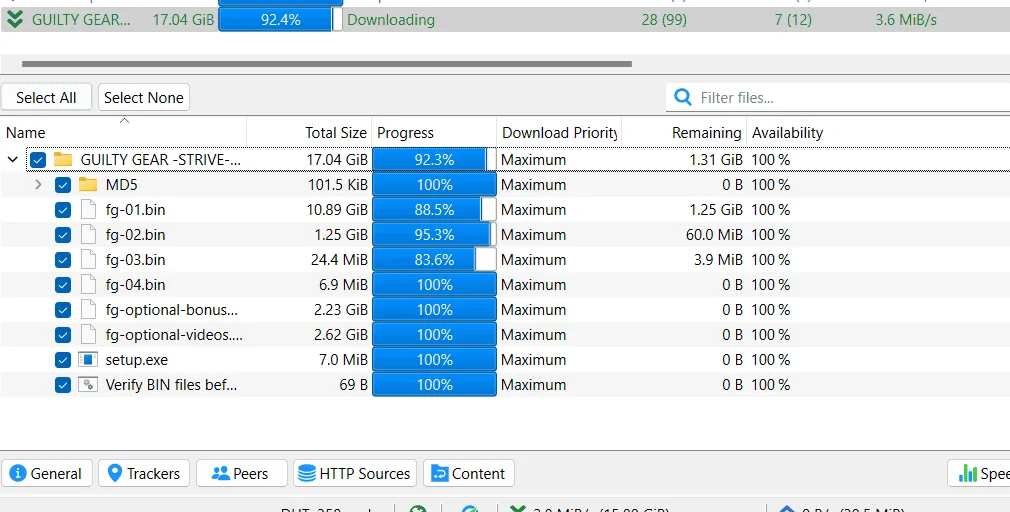This screenshot has height=512, width=1010.
Task: Click the 60.0 MiB remaining value
Action: click(x=714, y=235)
